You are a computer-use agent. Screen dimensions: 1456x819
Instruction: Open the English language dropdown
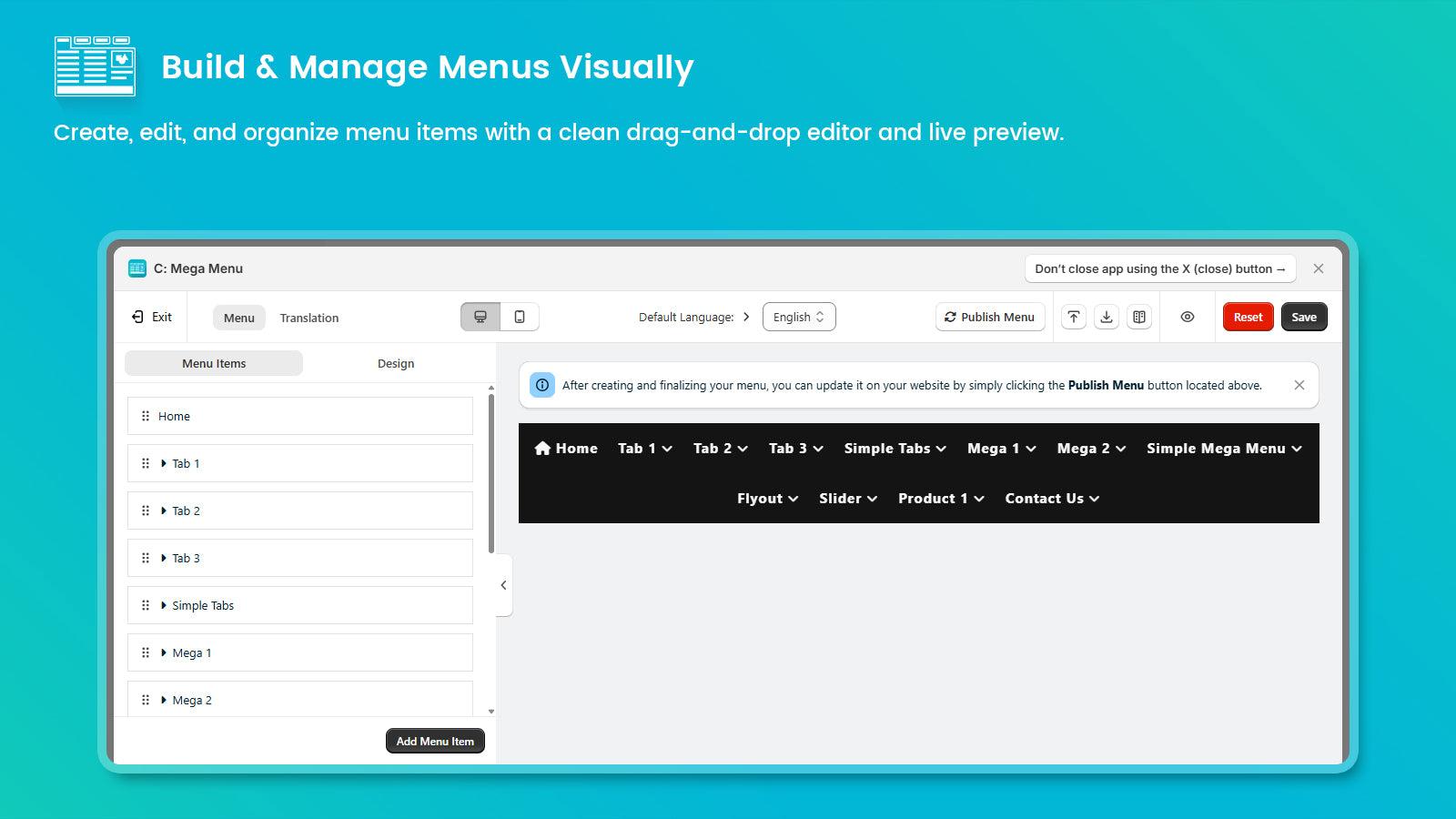(798, 317)
